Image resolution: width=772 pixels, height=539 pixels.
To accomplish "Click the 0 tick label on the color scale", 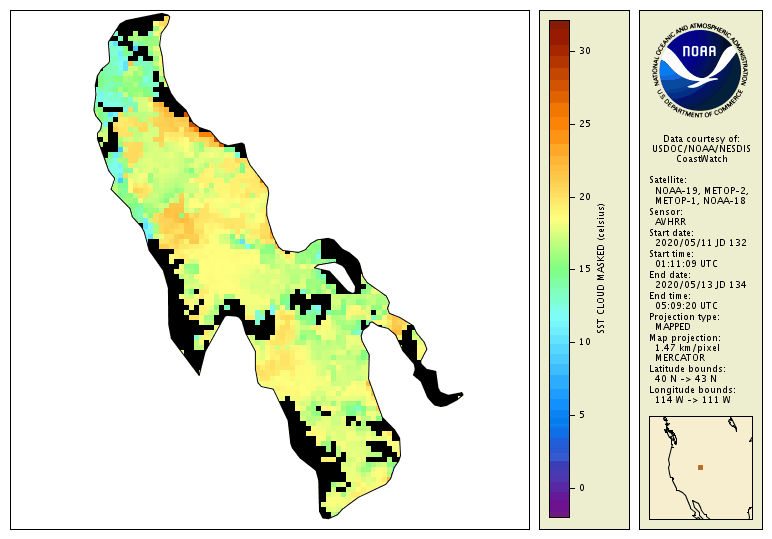I will 582,488.
